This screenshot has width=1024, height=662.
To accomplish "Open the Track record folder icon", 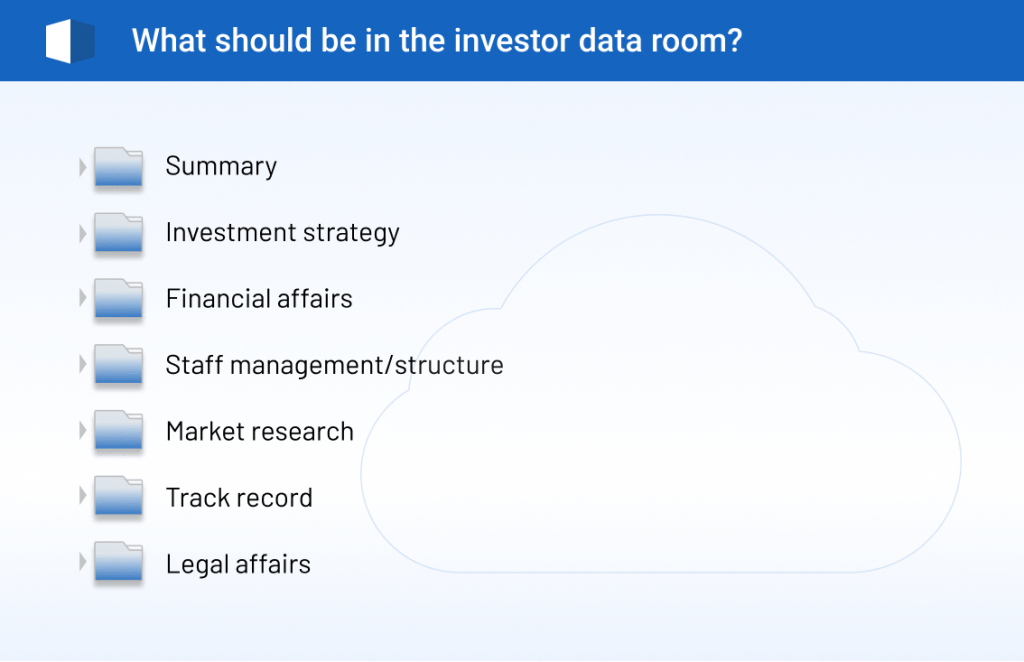I will [x=119, y=498].
